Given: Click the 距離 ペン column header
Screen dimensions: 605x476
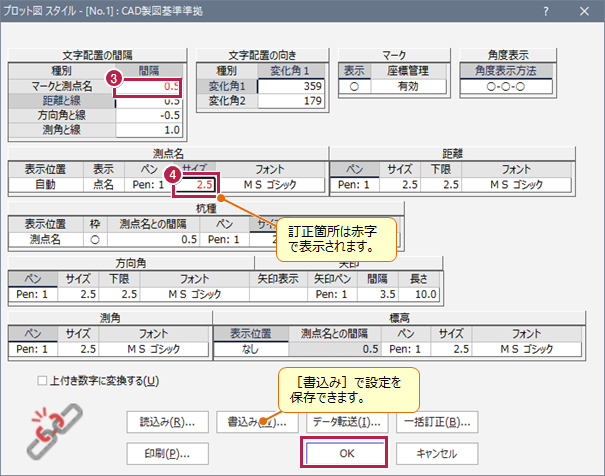Looking at the screenshot, I should pos(354,169).
